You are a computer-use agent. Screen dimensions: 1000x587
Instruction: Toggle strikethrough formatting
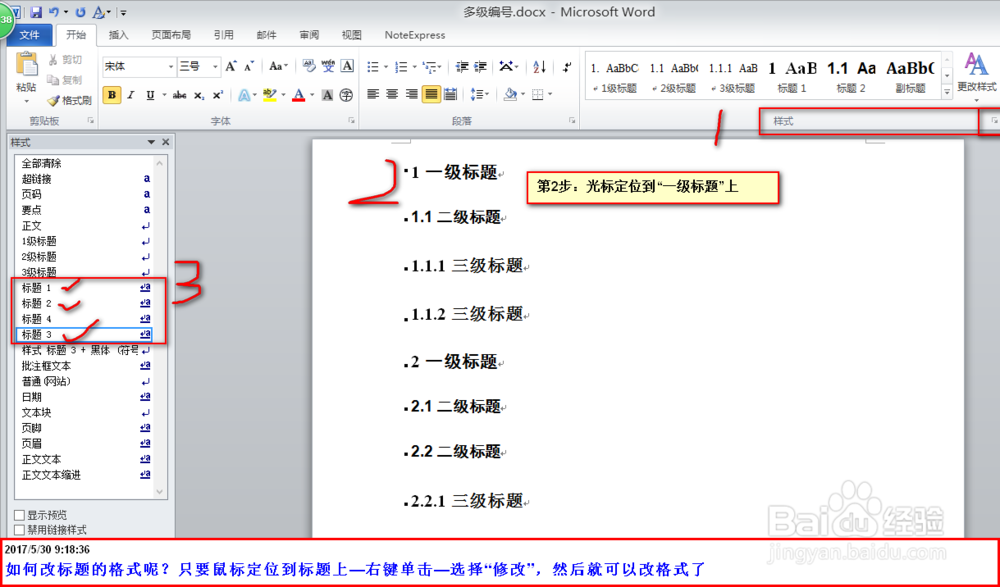pos(181,92)
